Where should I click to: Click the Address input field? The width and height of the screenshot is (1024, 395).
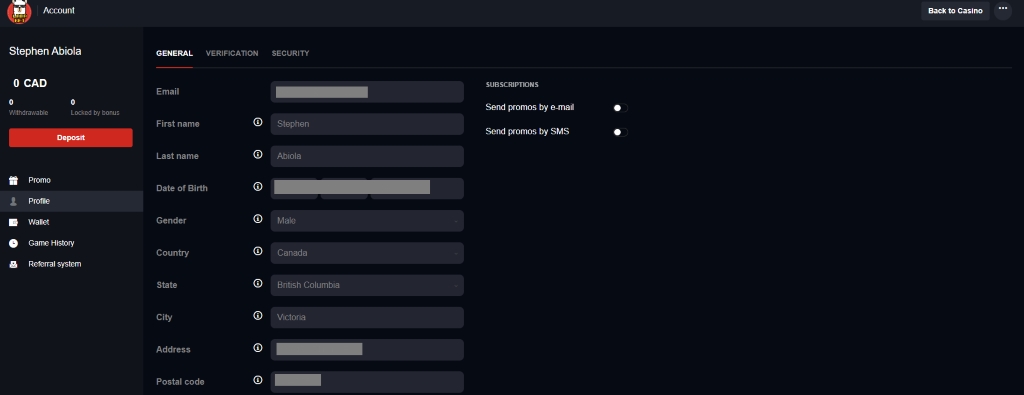click(x=367, y=349)
